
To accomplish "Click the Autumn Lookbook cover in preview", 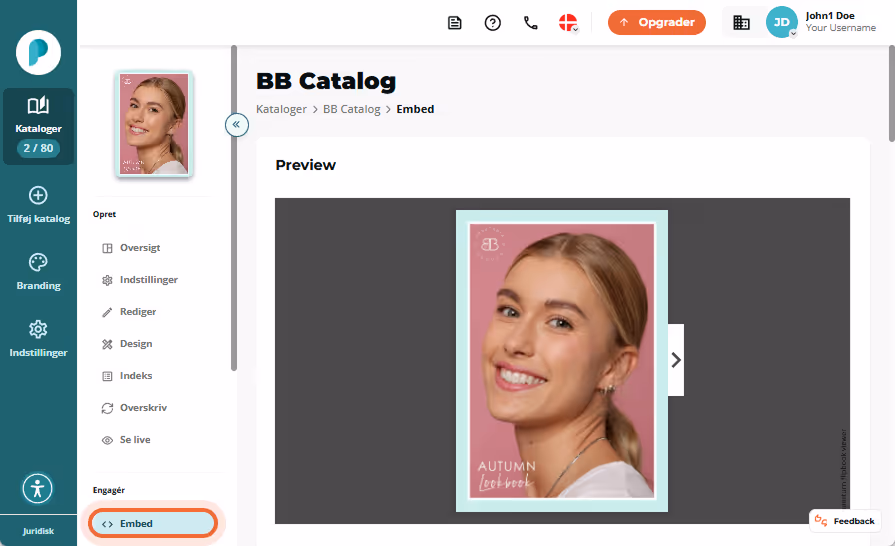I will 562,361.
